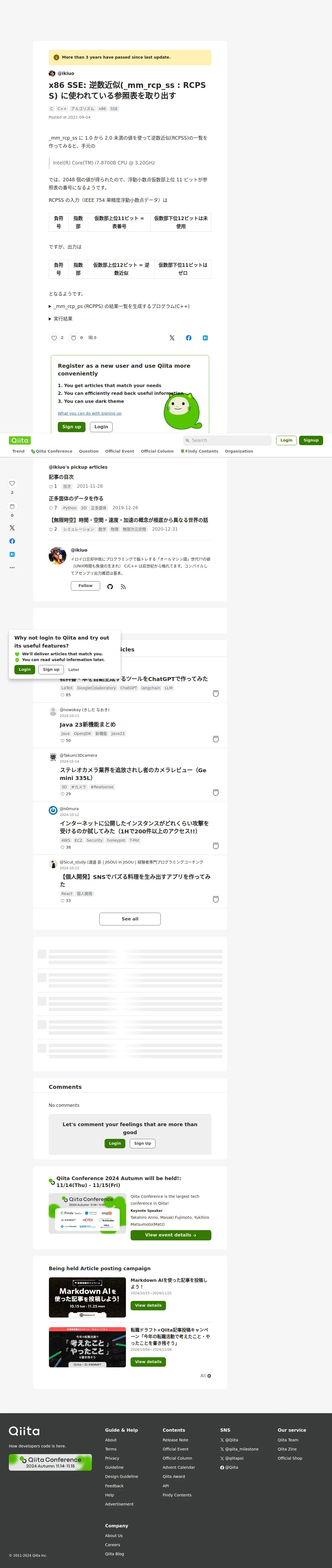Click the header Login button
The image size is (332, 1568).
point(286,440)
